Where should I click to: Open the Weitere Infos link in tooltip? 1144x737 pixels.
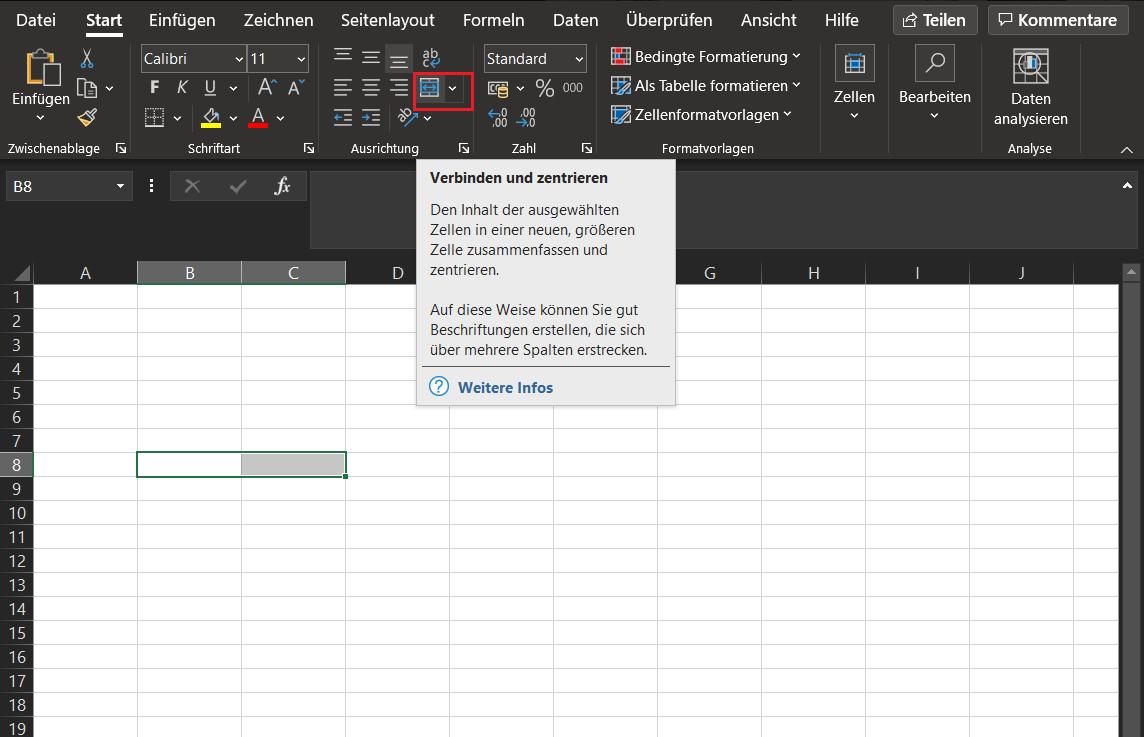505,387
